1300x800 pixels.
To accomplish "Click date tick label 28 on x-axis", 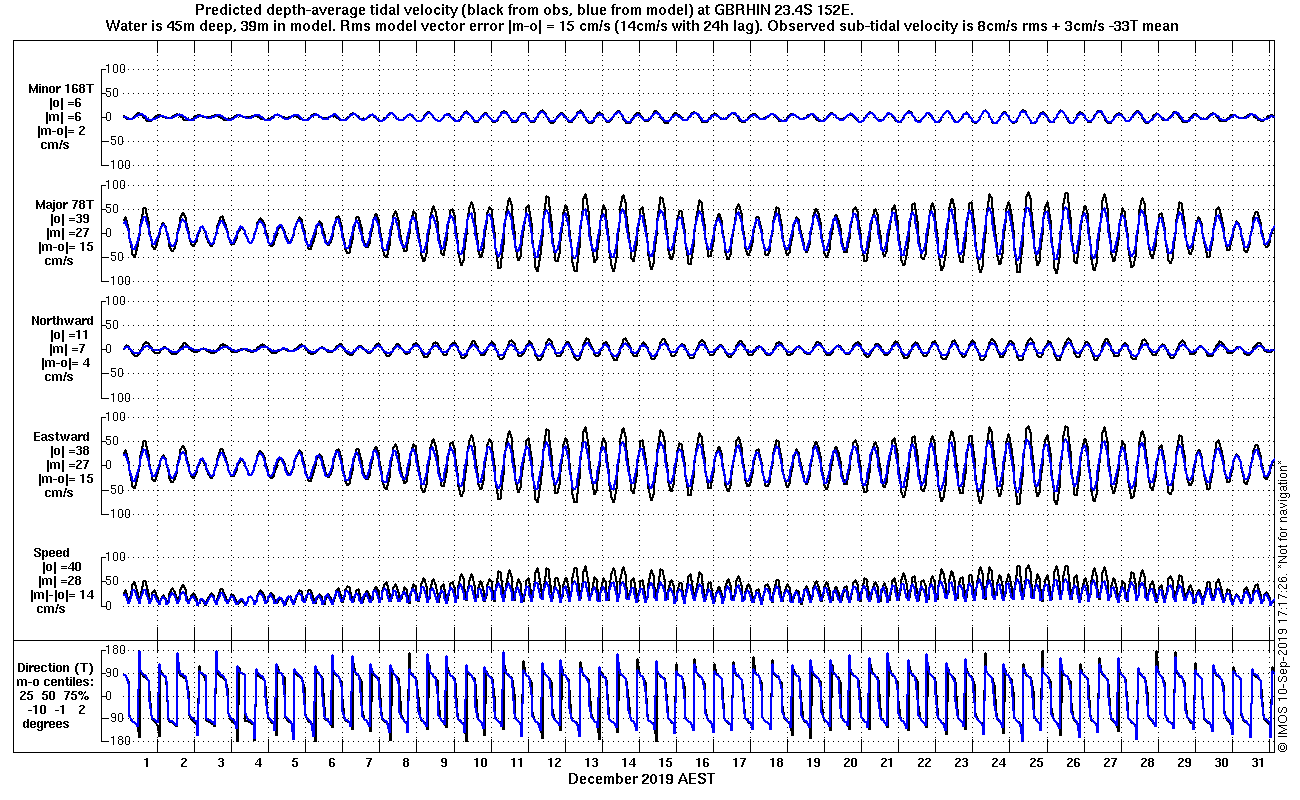I will [x=1147, y=763].
